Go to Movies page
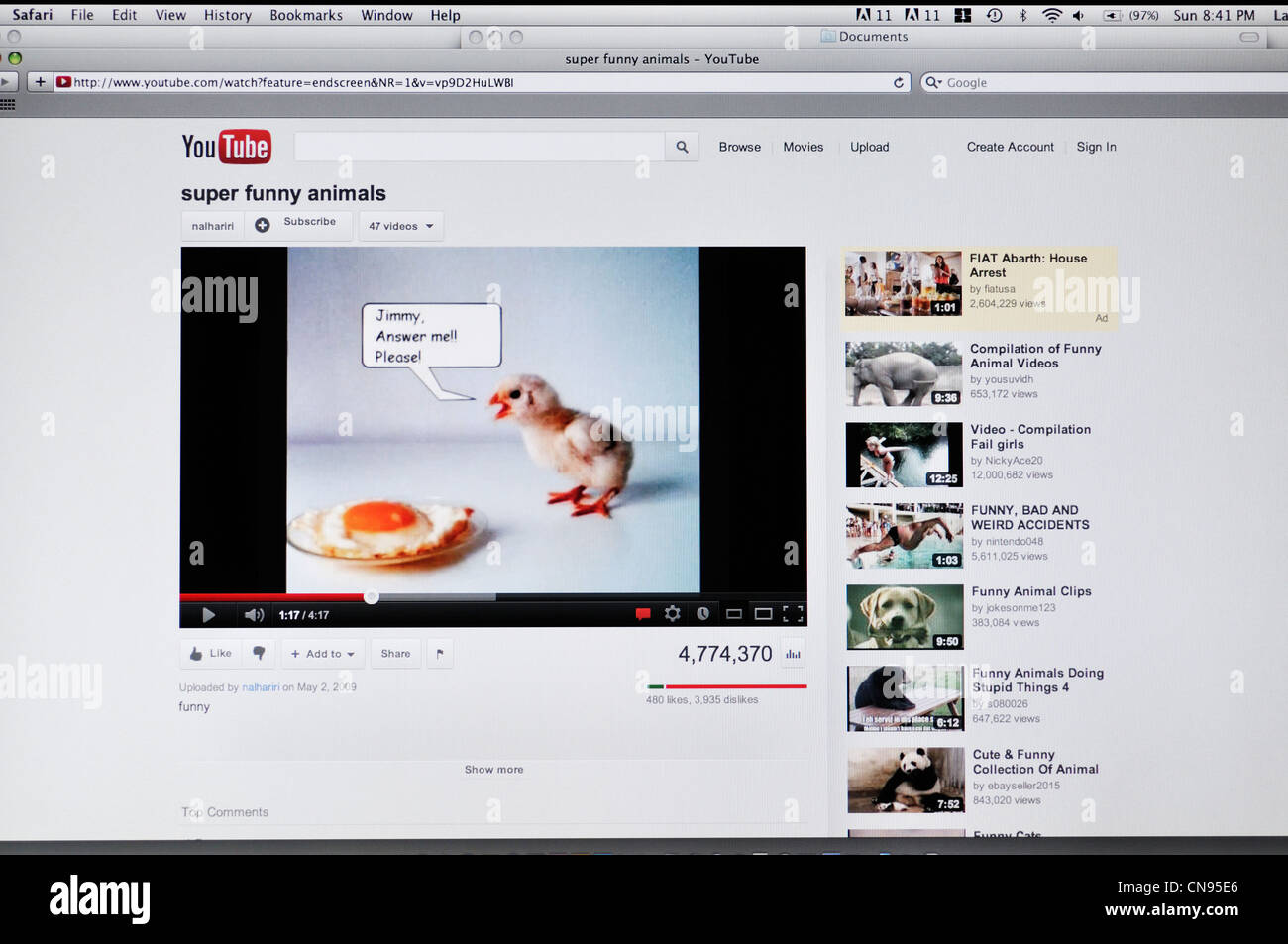This screenshot has height=944, width=1288. point(804,147)
